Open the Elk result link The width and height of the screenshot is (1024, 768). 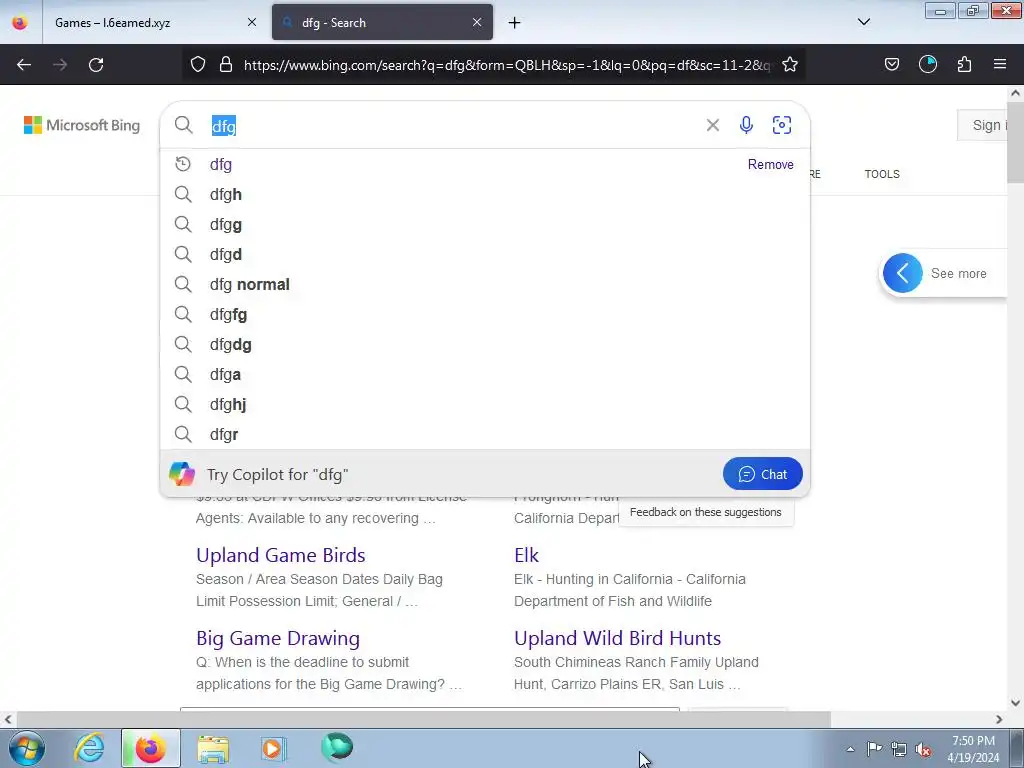click(526, 554)
